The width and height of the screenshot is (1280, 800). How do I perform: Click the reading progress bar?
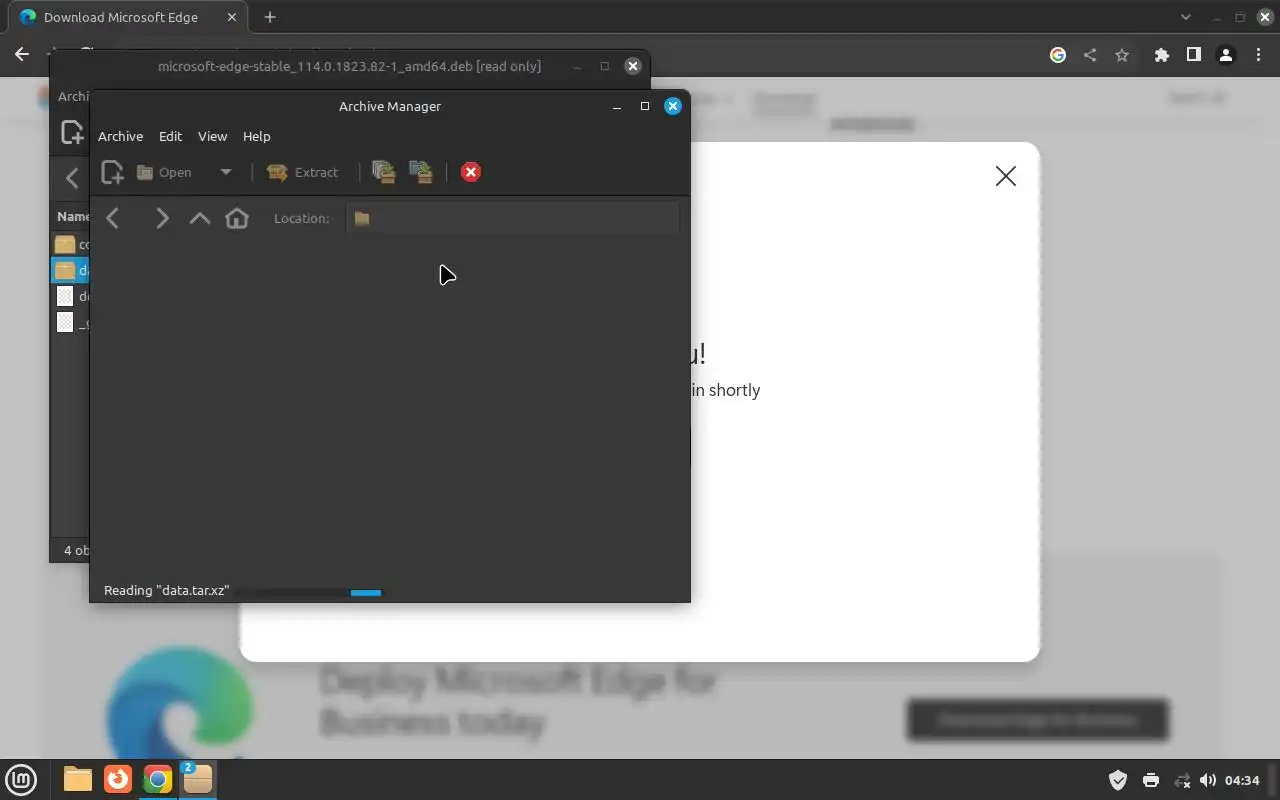(307, 592)
